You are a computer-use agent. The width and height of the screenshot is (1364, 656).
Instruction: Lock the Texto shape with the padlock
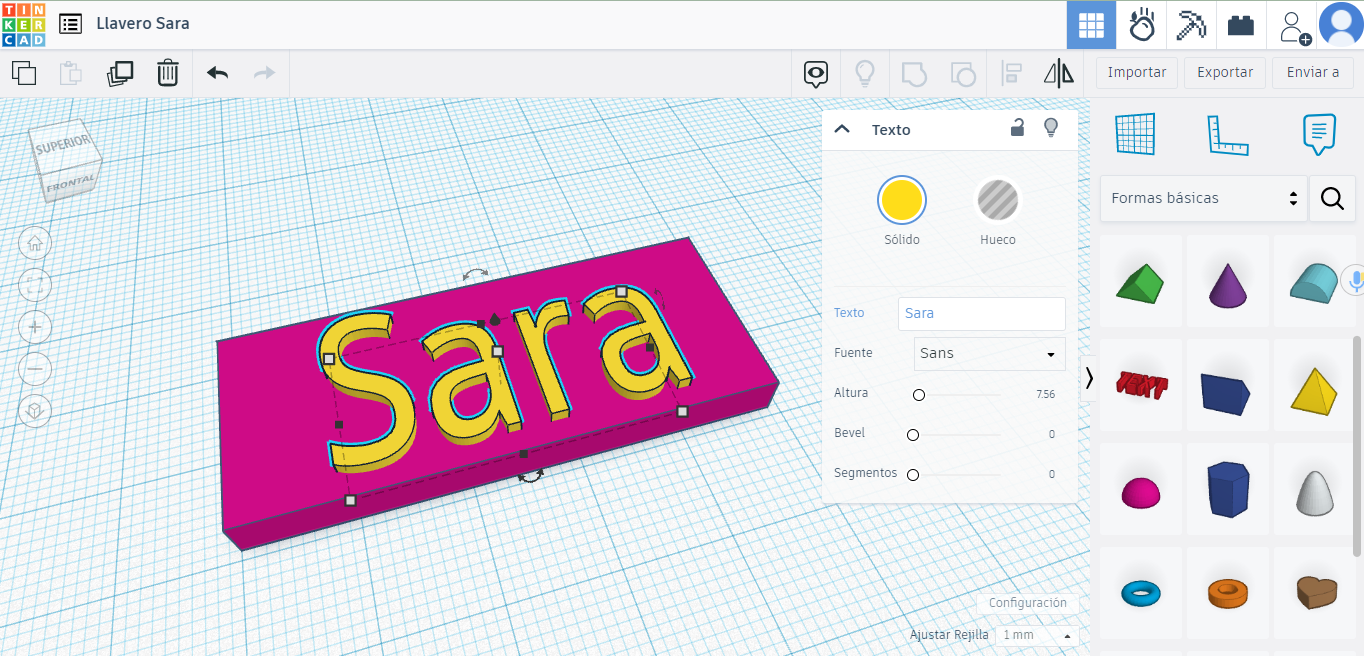click(x=1017, y=129)
